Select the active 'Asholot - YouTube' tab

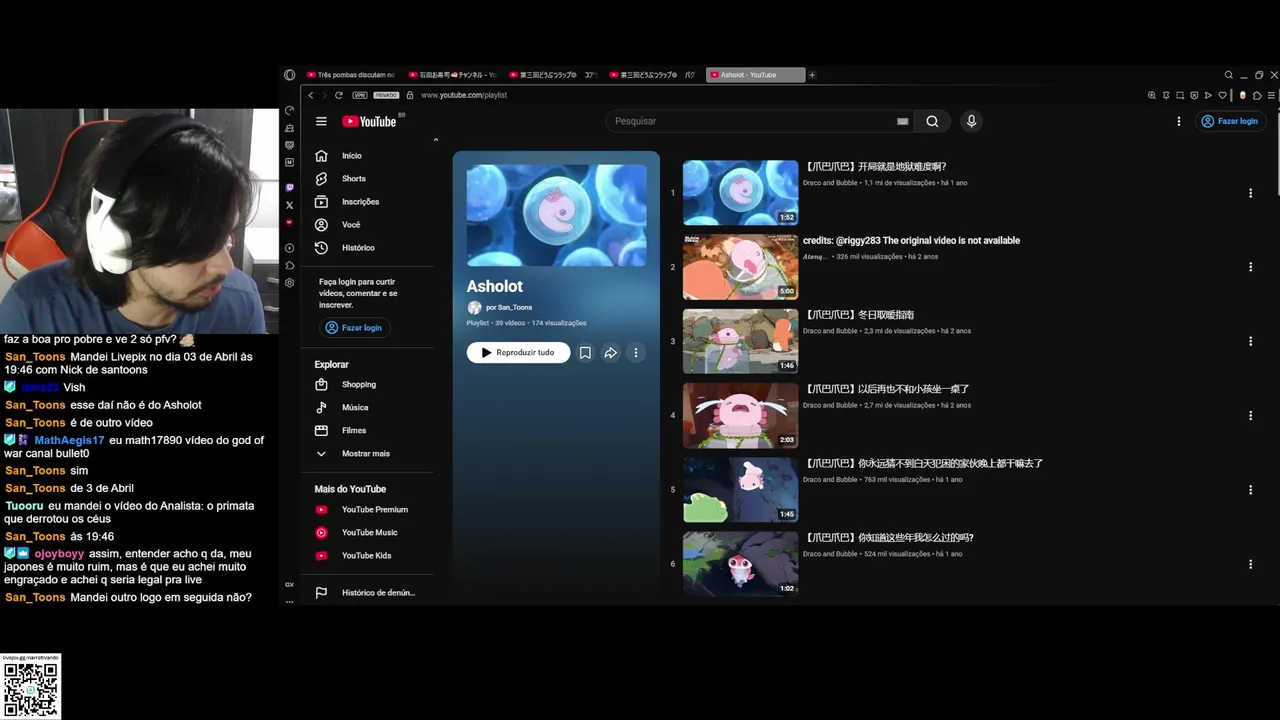pyautogui.click(x=755, y=75)
